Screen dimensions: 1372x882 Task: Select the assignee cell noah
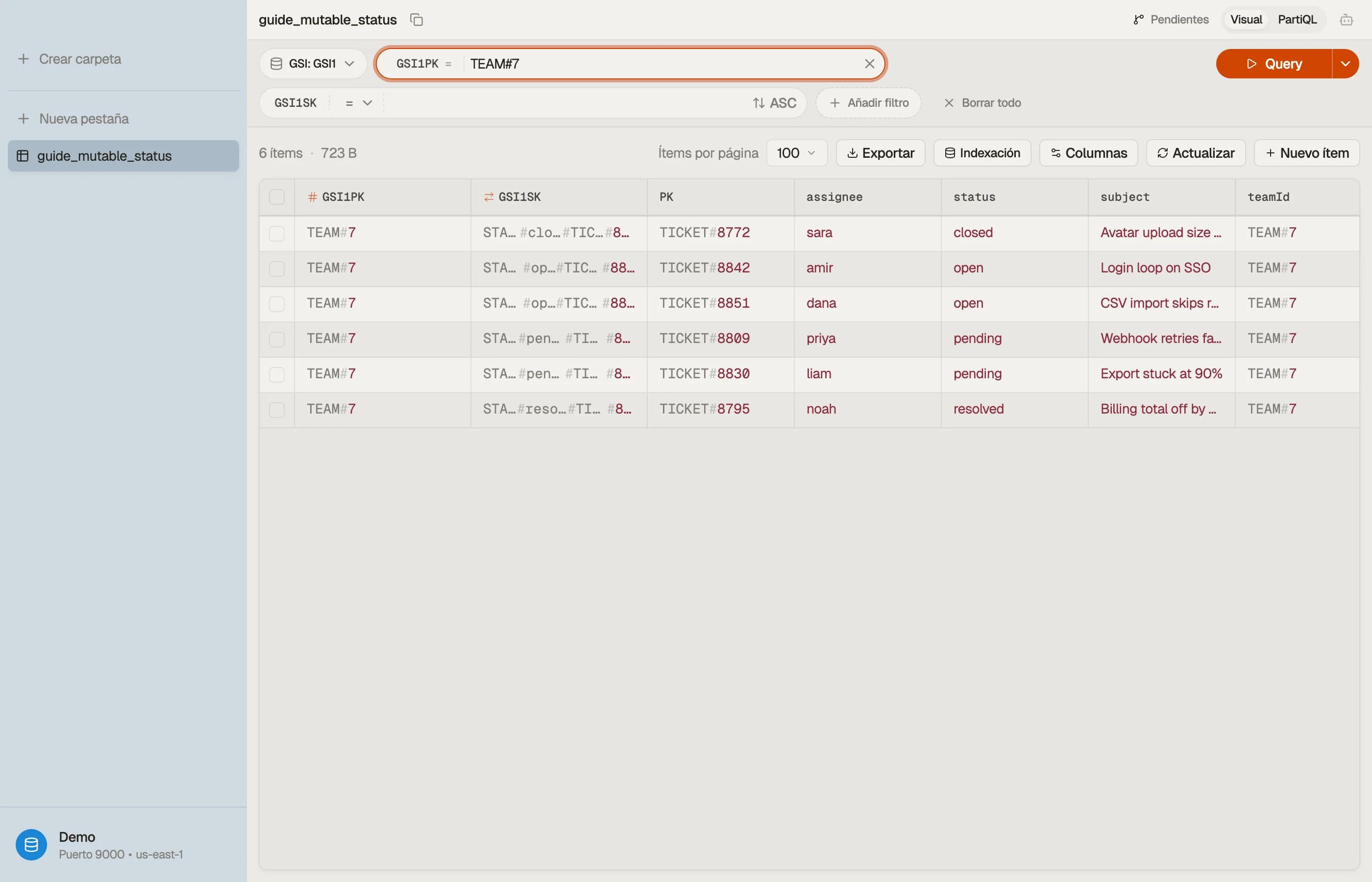(x=867, y=409)
